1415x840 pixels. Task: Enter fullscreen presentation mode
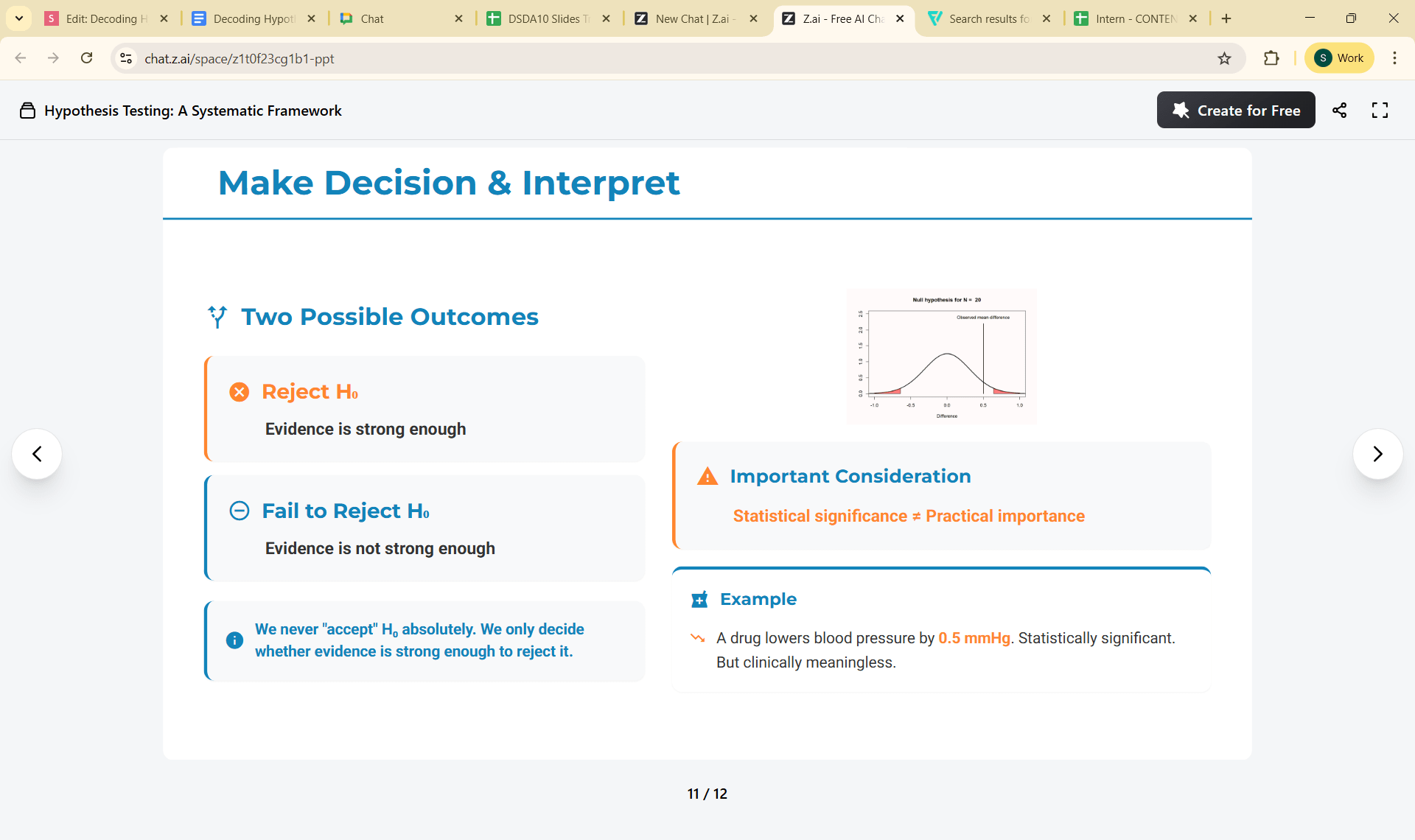pos(1380,111)
